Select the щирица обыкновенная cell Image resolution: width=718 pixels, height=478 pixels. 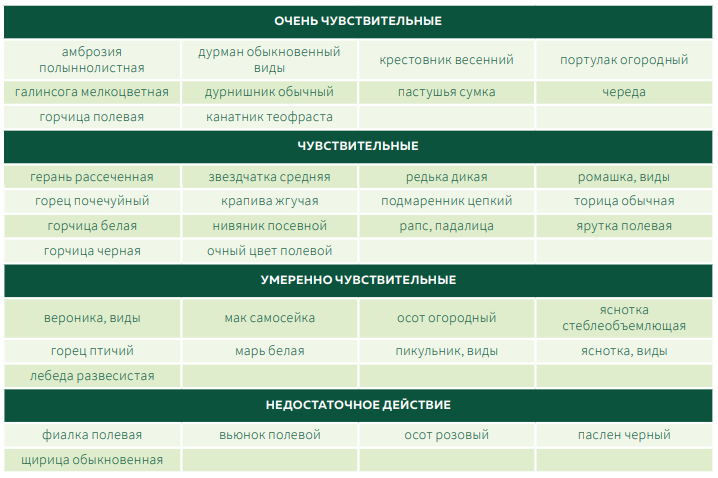92,460
